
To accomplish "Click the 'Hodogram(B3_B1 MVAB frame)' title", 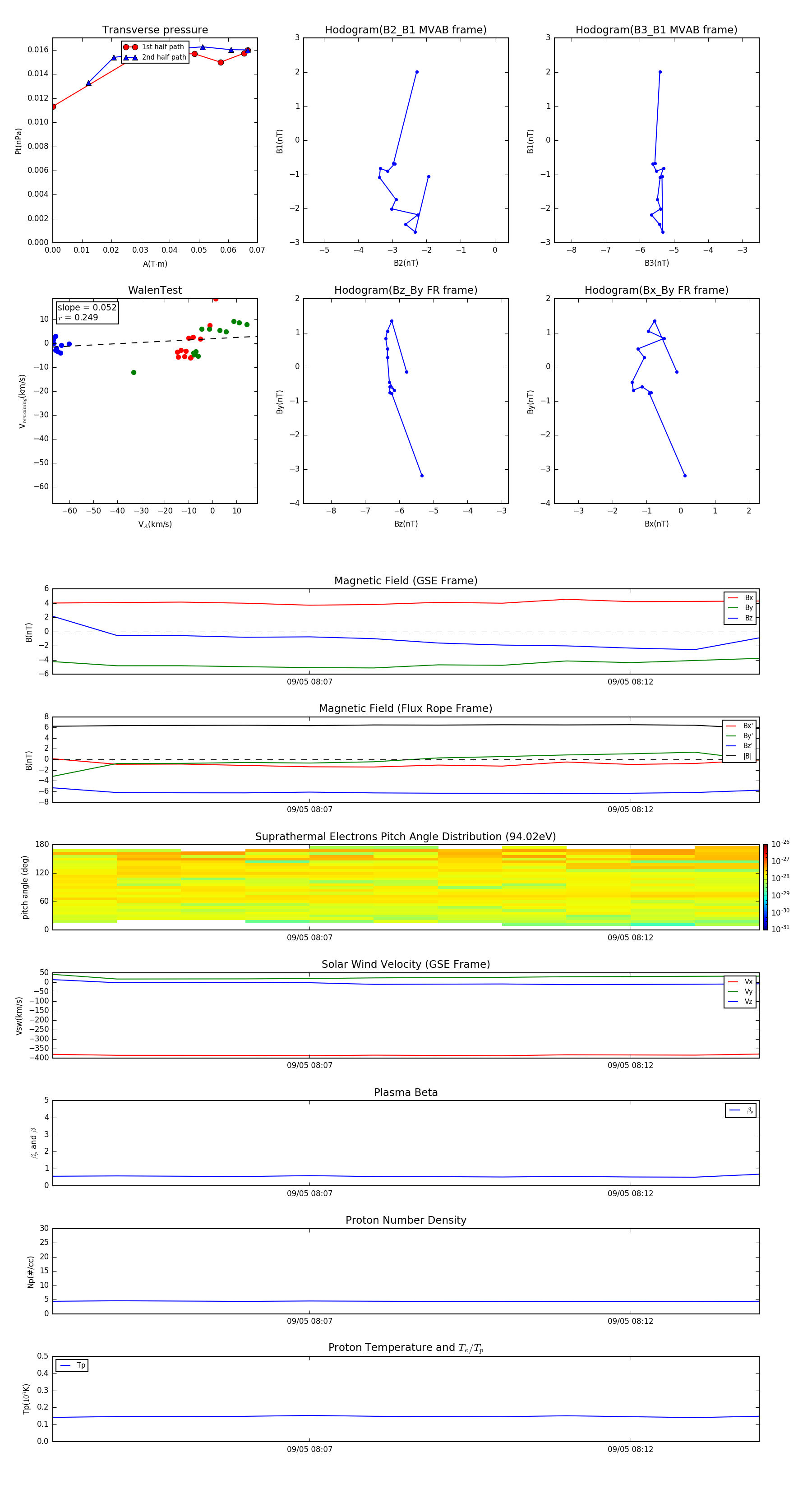I will click(x=656, y=30).
